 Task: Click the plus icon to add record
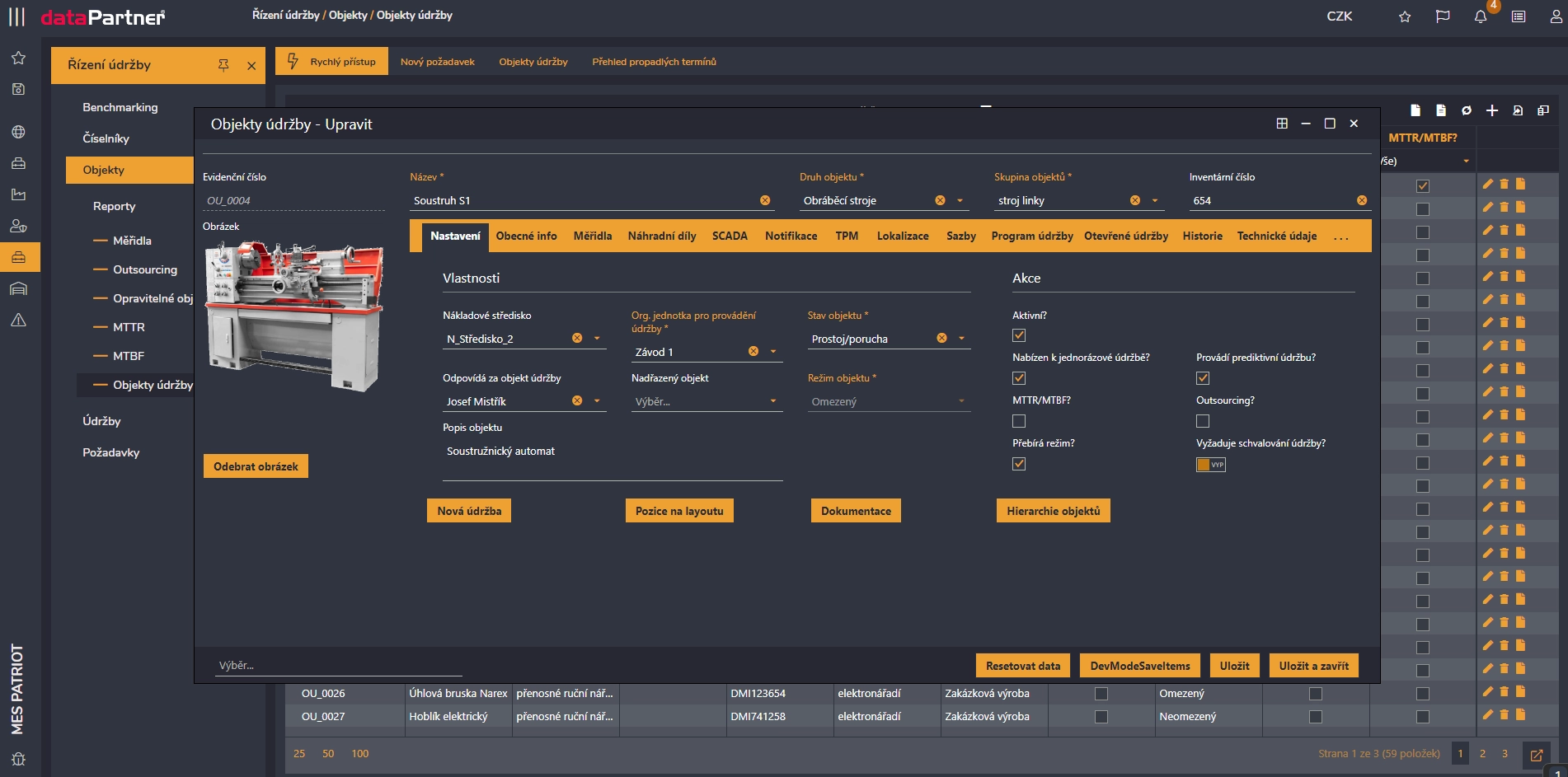point(1492,110)
